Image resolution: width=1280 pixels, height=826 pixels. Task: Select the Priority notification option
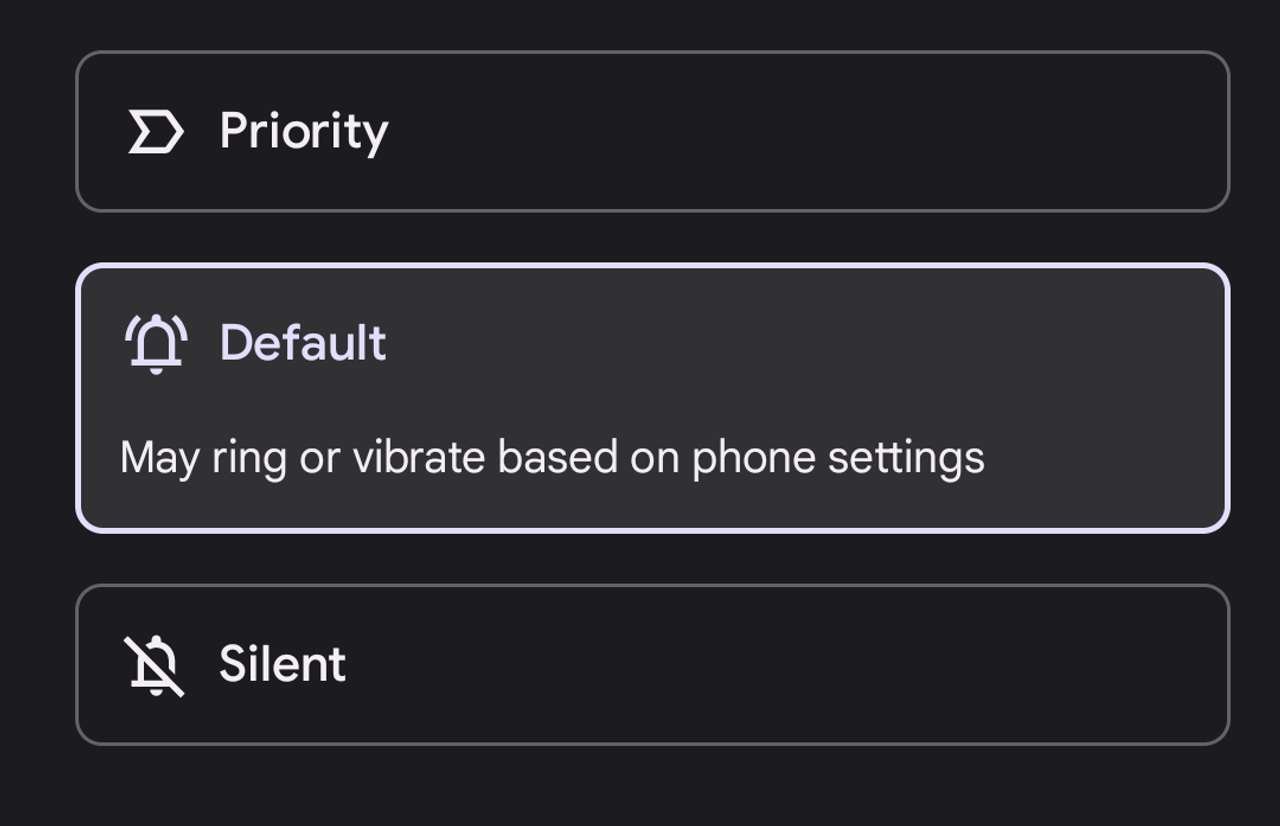pos(652,132)
